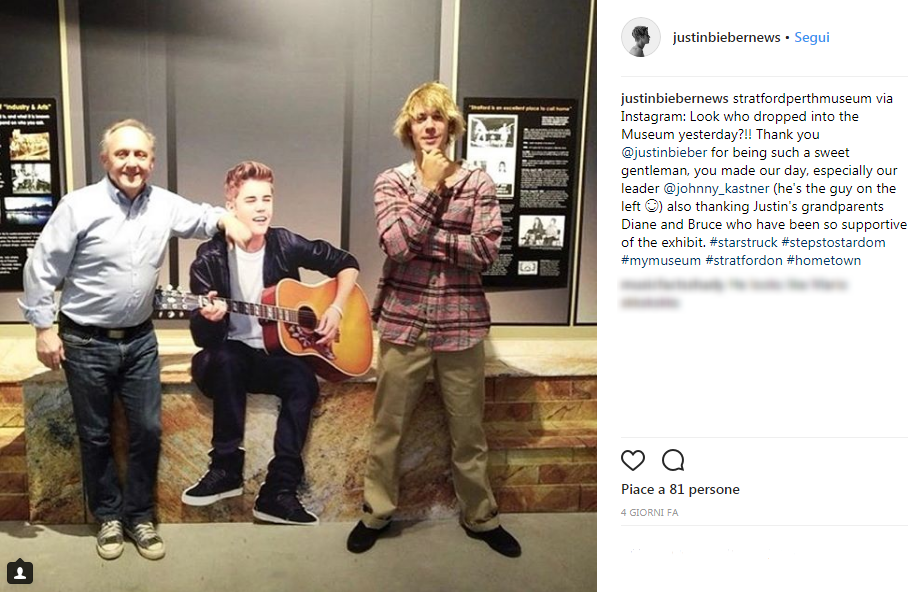Open @justinbieber mention link
The image size is (909, 592).
(664, 152)
